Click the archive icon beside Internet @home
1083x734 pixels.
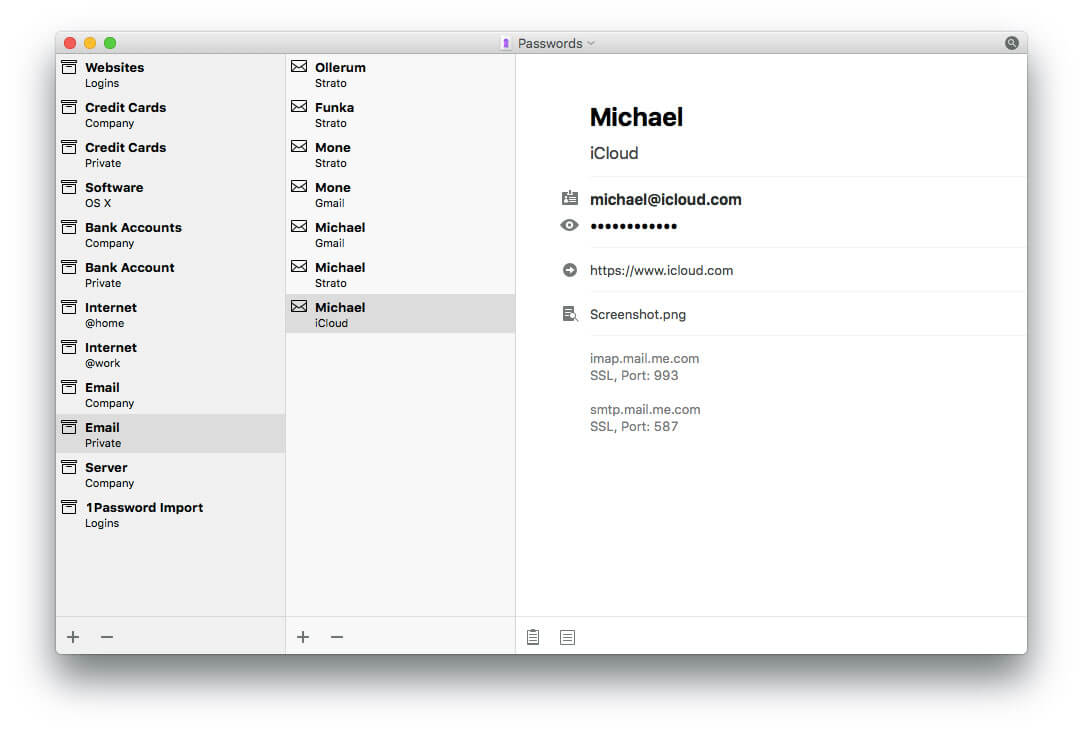pyautogui.click(x=69, y=307)
